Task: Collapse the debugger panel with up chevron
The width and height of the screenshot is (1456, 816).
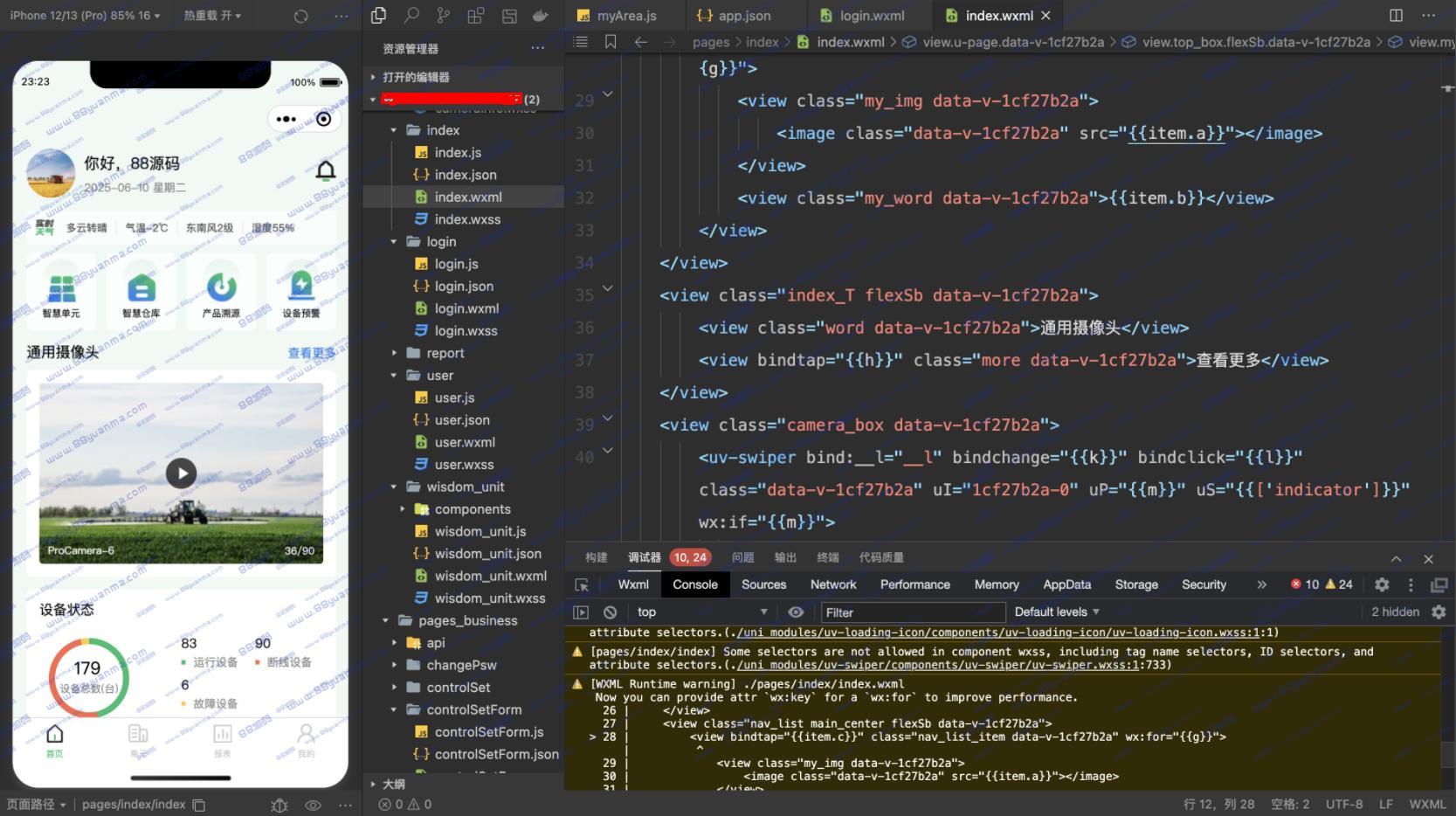Action: (1396, 559)
